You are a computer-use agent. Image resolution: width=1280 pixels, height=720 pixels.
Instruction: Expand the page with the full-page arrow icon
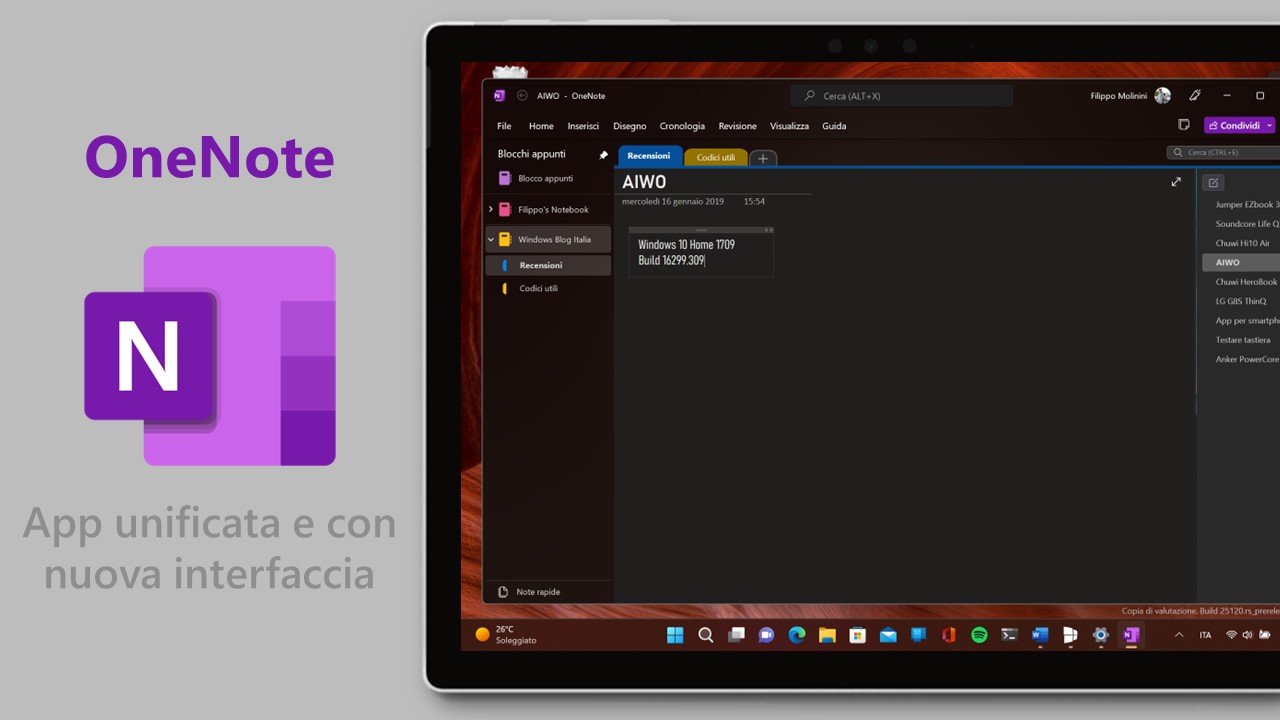(1176, 182)
